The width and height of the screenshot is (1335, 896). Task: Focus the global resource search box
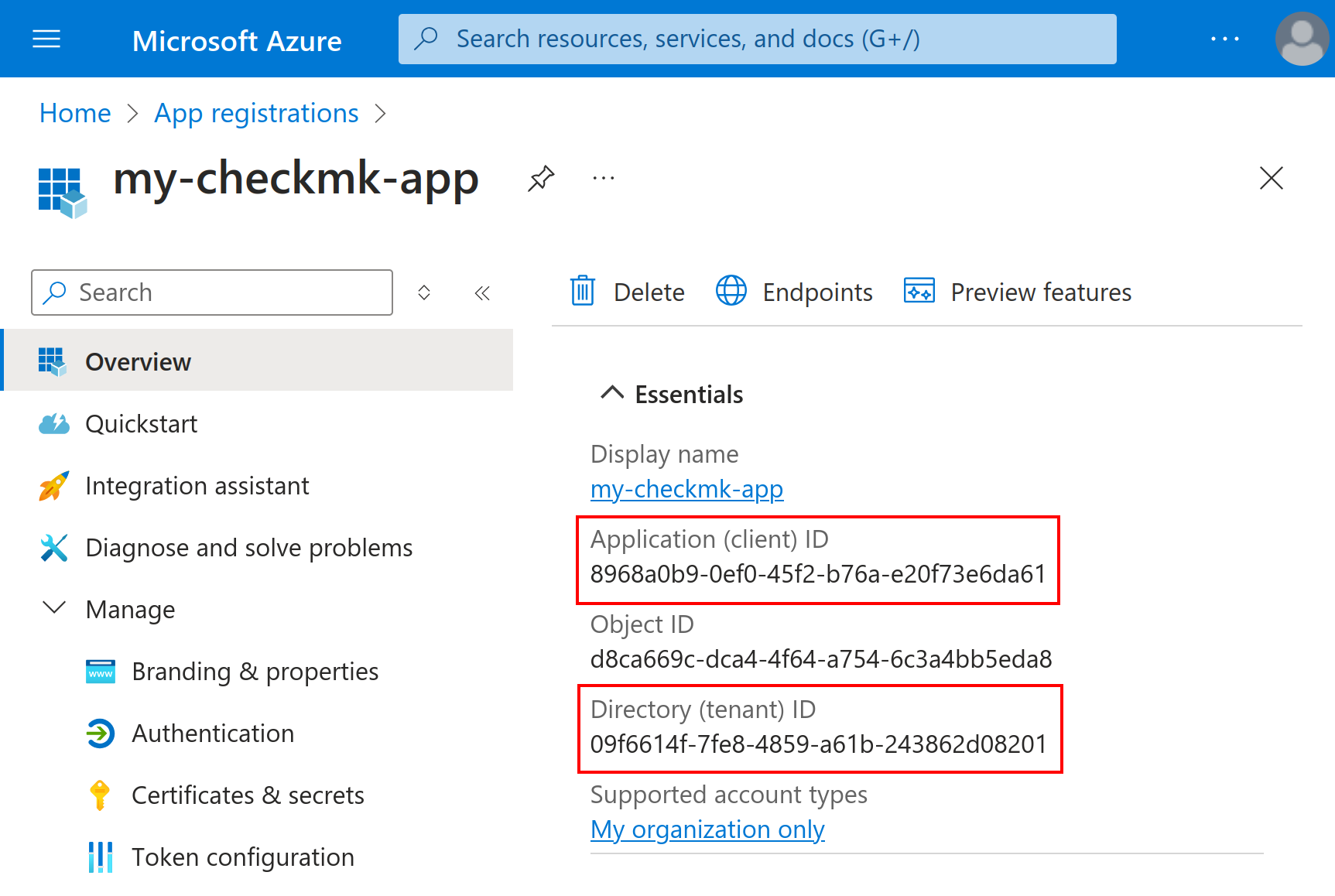(x=757, y=39)
